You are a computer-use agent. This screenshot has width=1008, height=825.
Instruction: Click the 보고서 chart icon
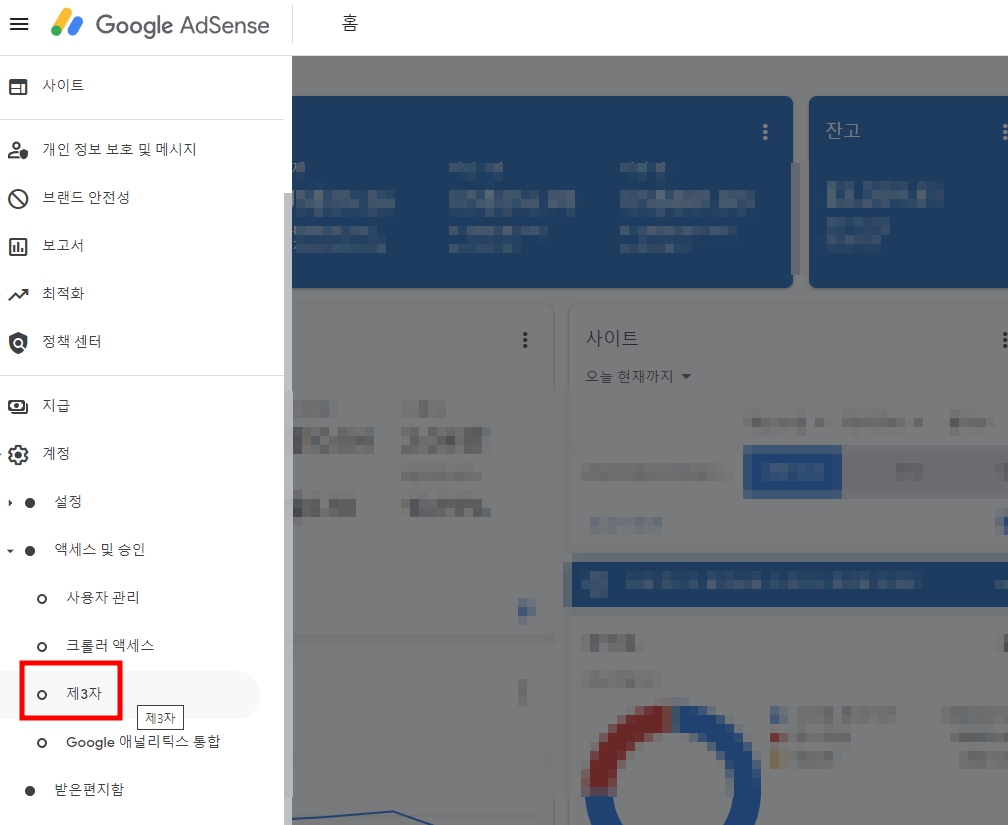[x=18, y=246]
